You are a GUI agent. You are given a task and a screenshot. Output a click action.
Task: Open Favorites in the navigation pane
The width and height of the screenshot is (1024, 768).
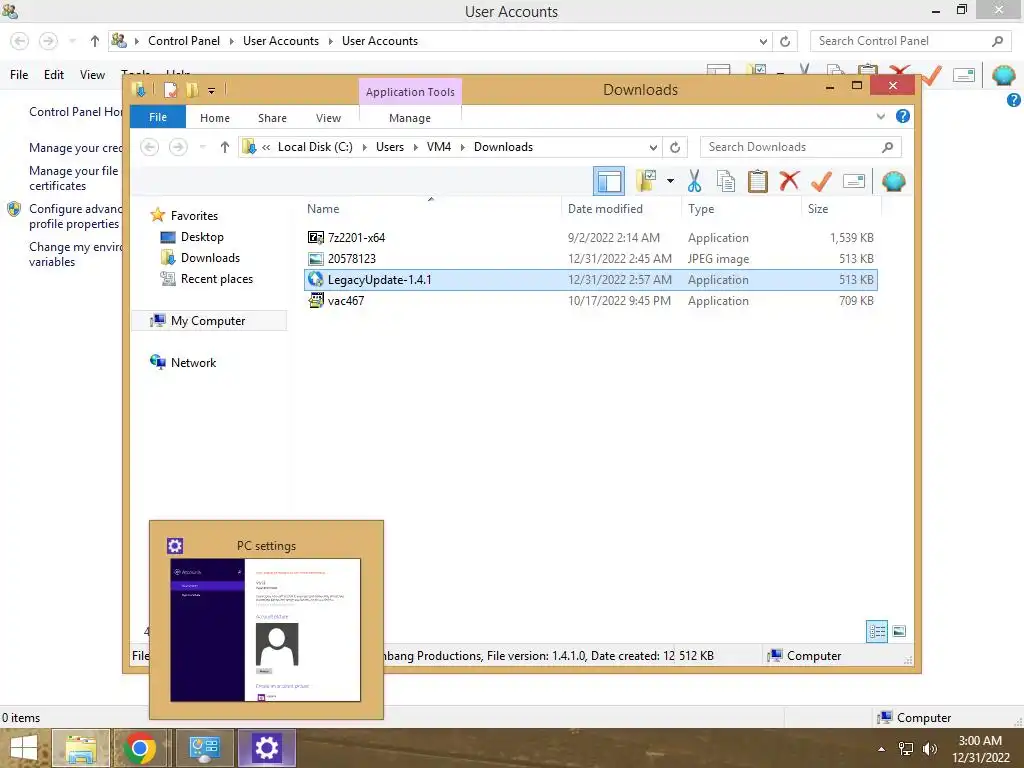[x=194, y=216]
